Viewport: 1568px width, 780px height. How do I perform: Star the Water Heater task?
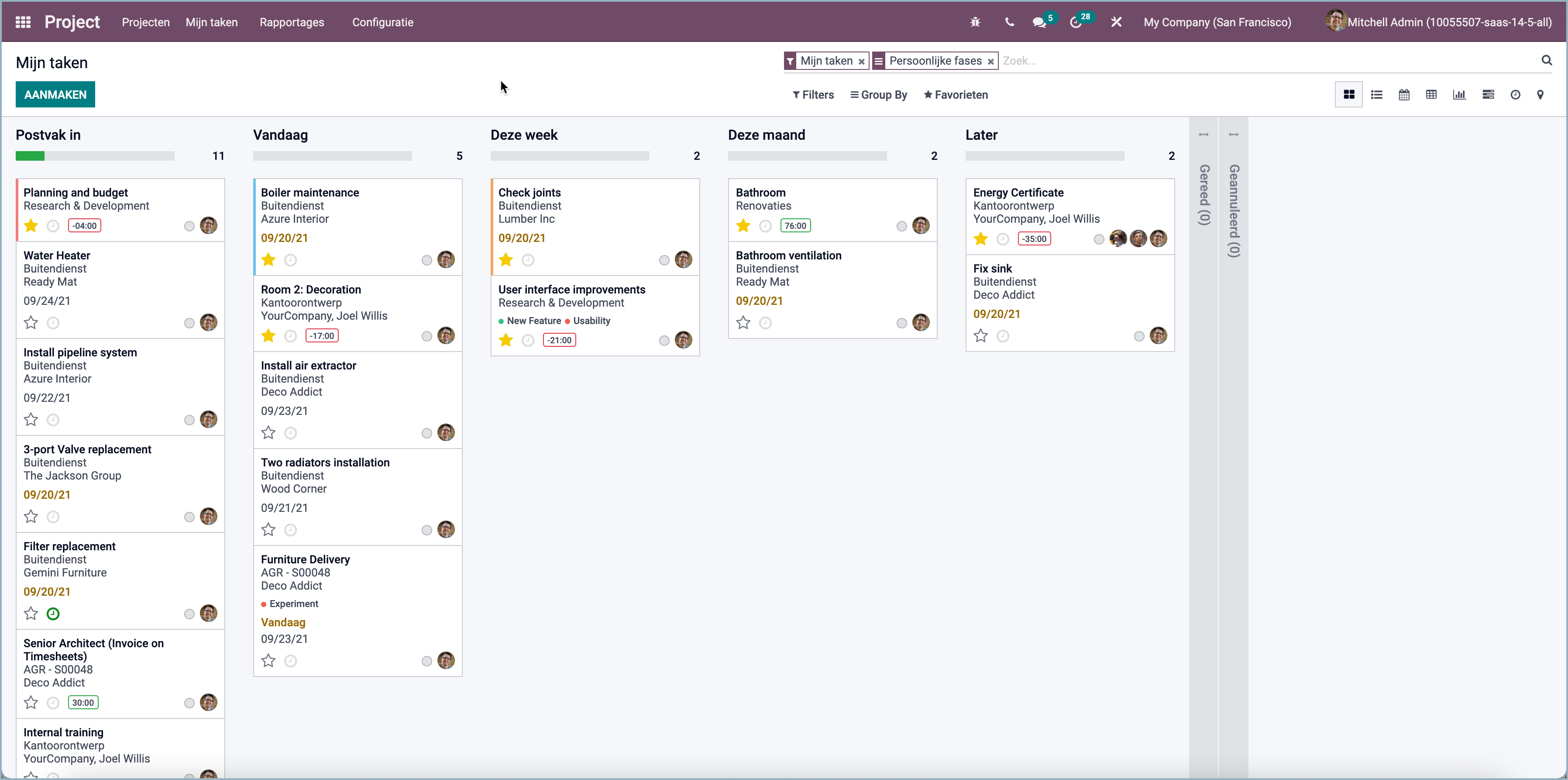[x=31, y=323]
